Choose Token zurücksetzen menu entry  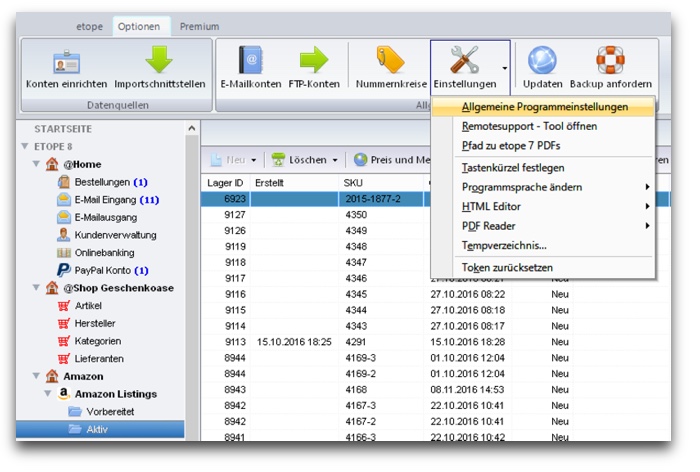tap(543, 268)
